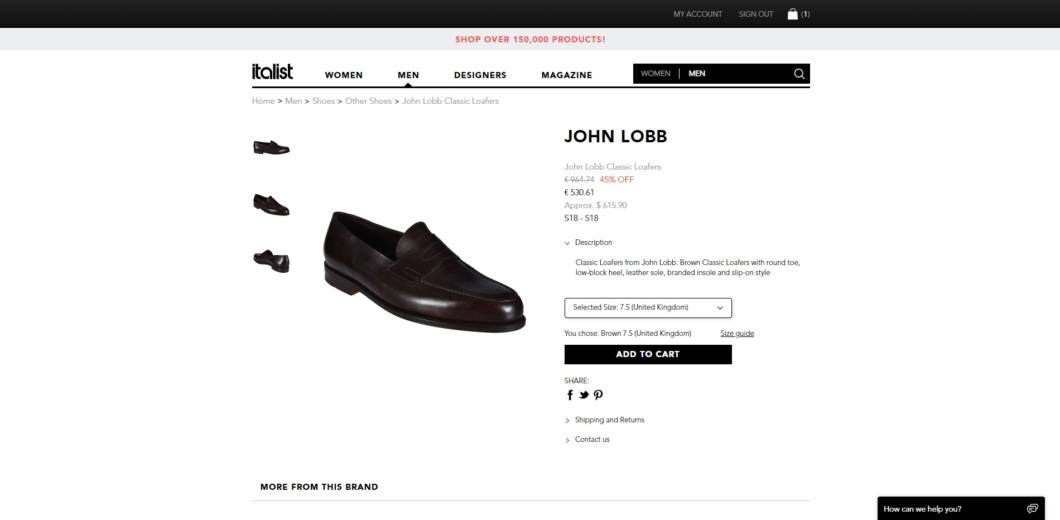Click ADD TO CART button

pyautogui.click(x=648, y=354)
